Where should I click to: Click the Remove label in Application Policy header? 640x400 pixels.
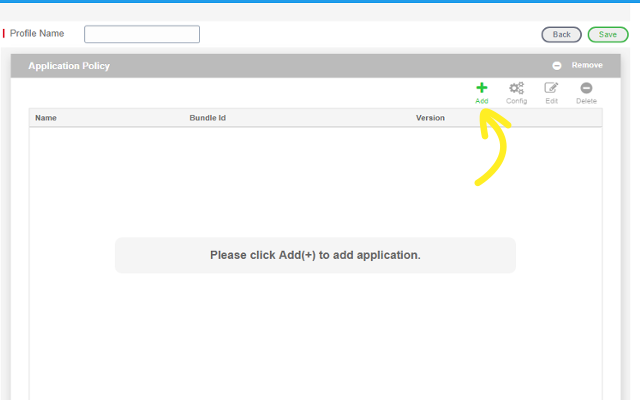[587, 65]
